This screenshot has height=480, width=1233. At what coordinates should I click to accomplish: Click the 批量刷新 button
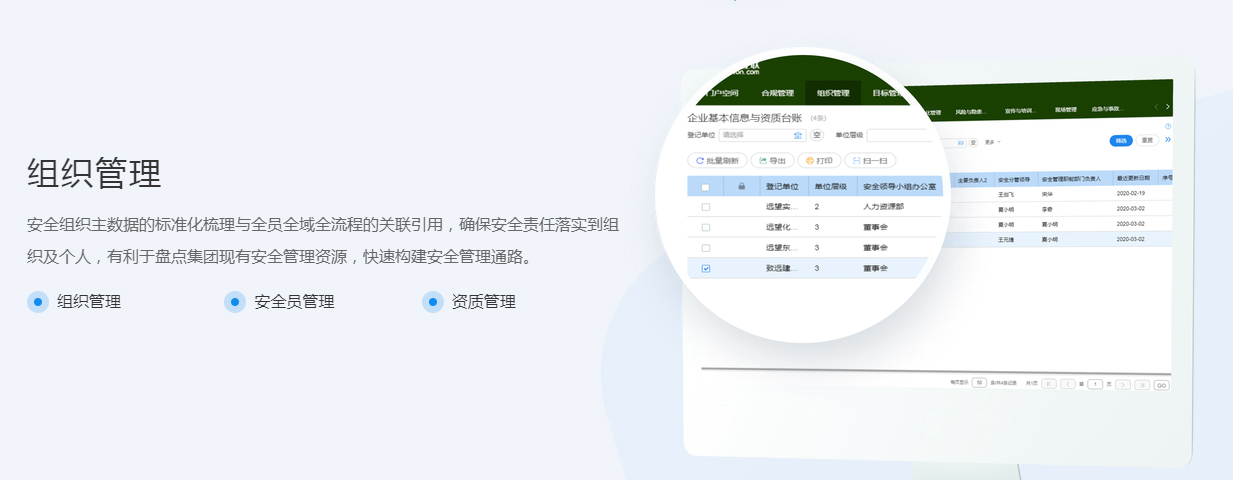[715, 160]
